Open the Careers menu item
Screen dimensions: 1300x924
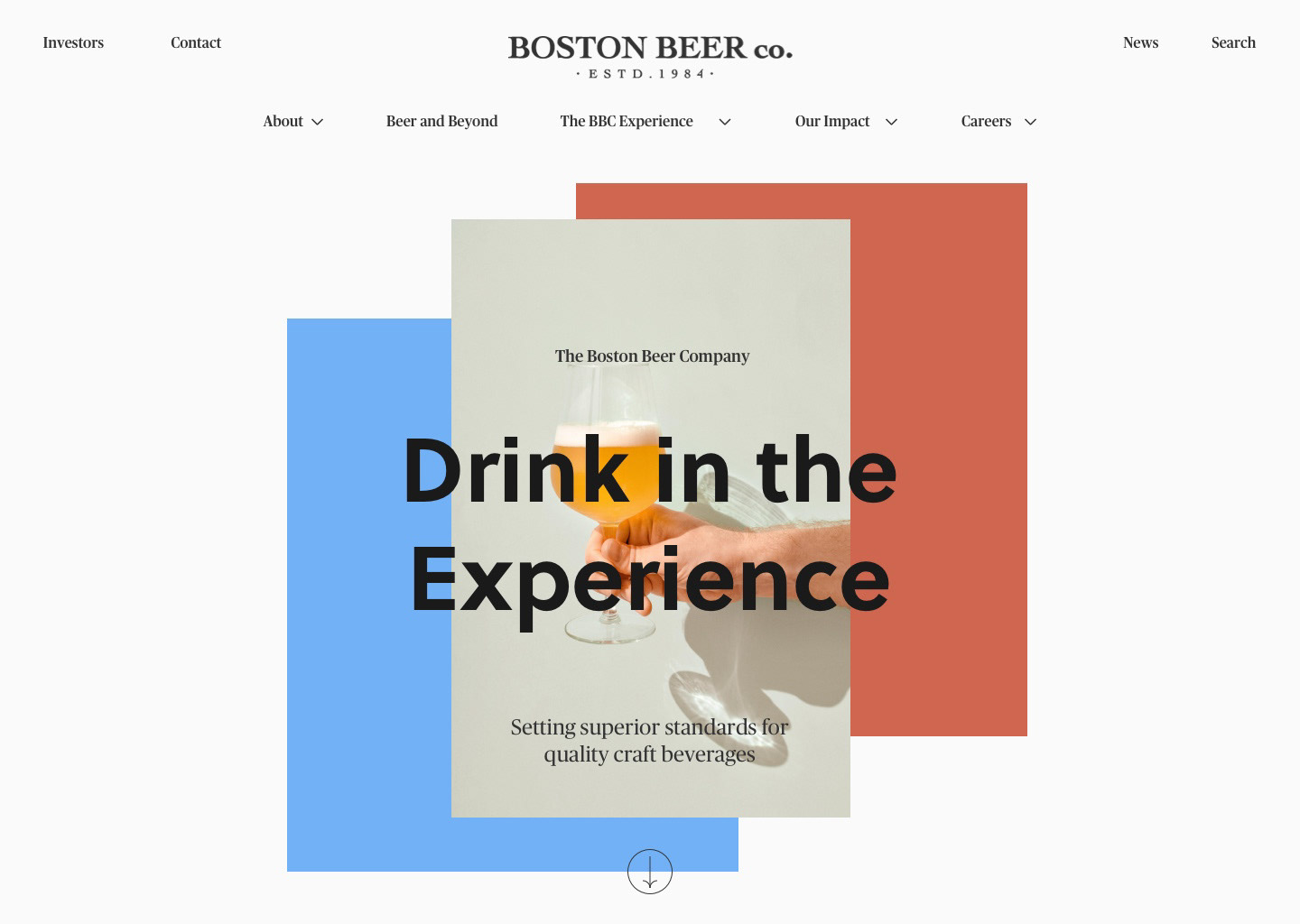tap(986, 121)
